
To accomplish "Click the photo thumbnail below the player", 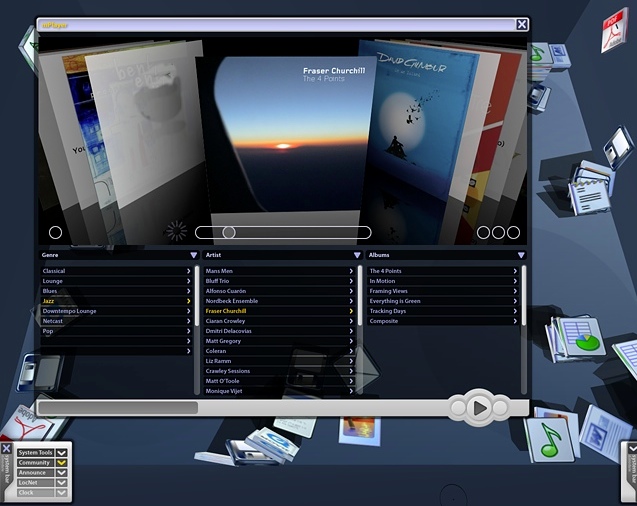I will coord(360,432).
